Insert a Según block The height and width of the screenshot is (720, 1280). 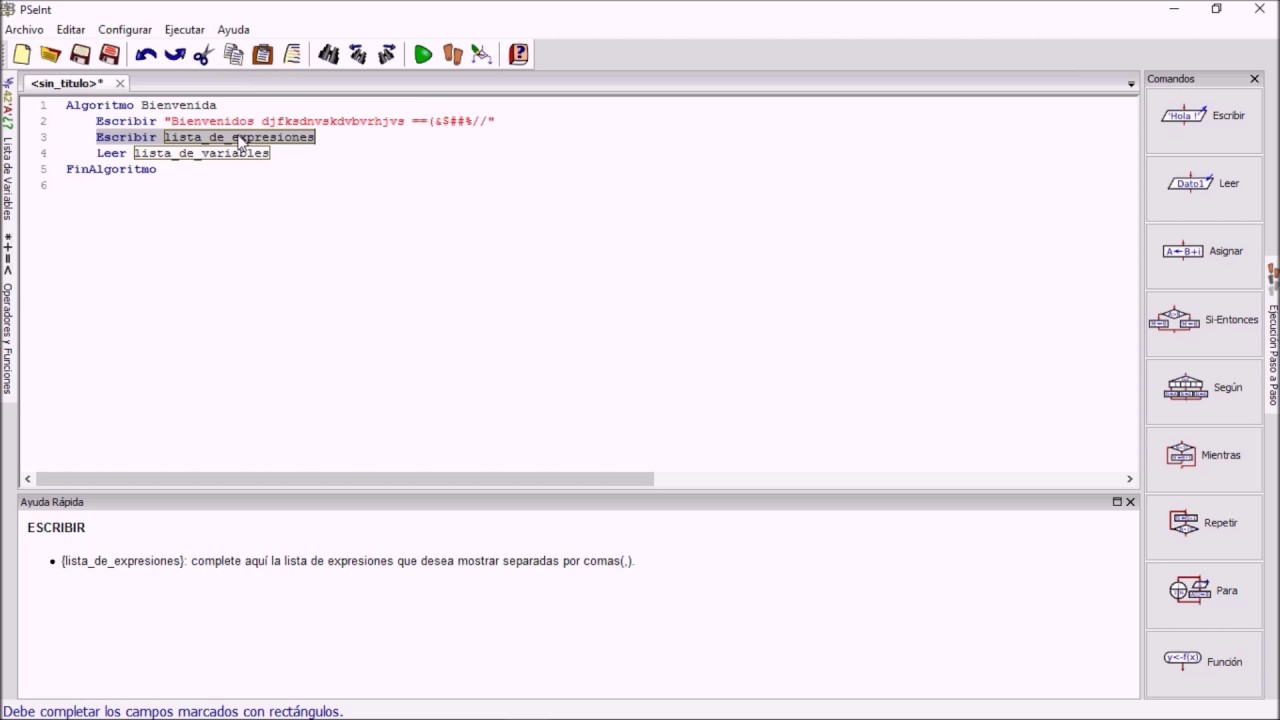[1204, 388]
